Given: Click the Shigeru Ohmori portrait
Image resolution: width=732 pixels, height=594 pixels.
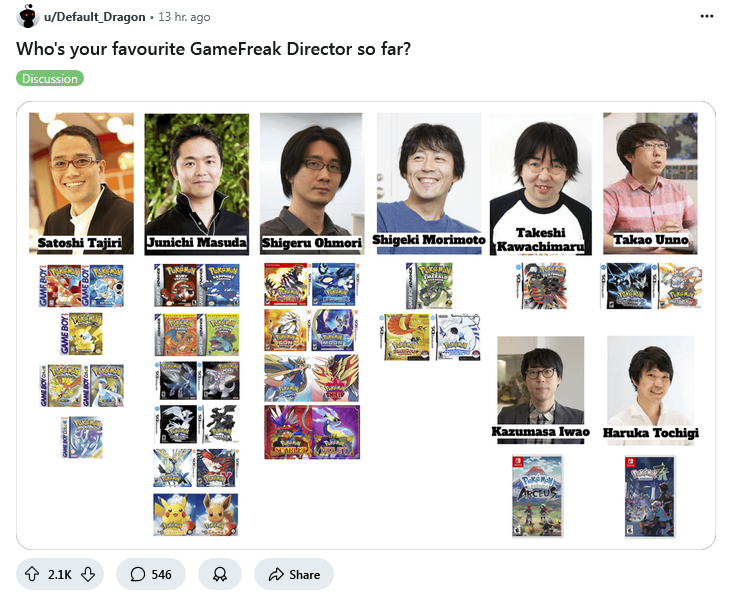Looking at the screenshot, I should pos(311,184).
